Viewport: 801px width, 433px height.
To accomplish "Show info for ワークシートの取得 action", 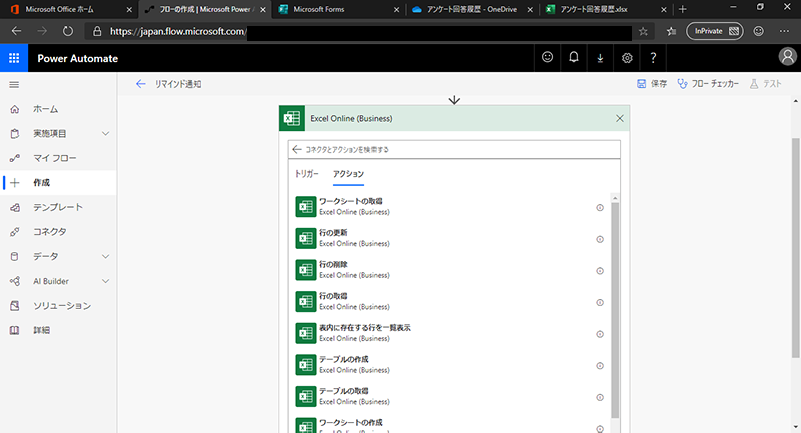I will [x=600, y=208].
